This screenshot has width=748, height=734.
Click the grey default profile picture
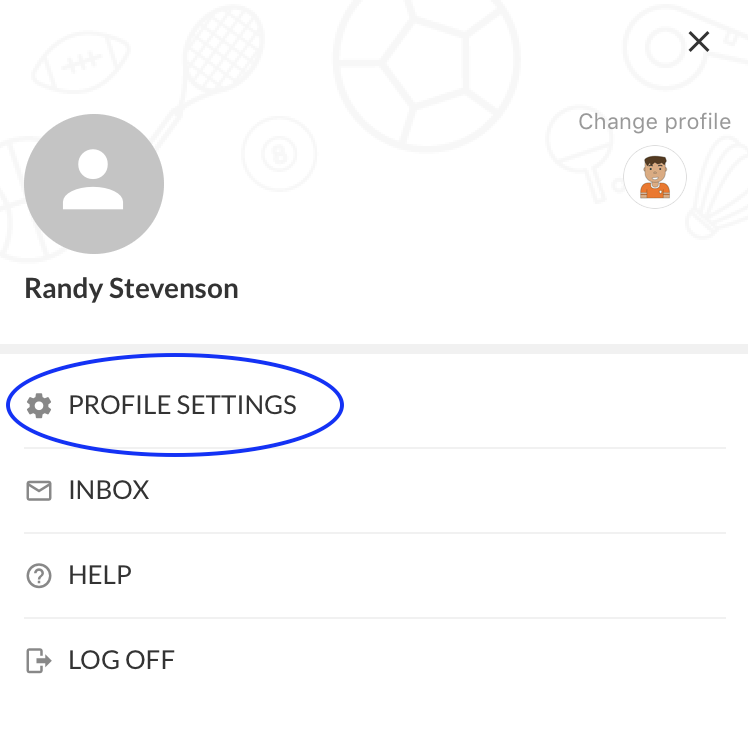(x=94, y=184)
